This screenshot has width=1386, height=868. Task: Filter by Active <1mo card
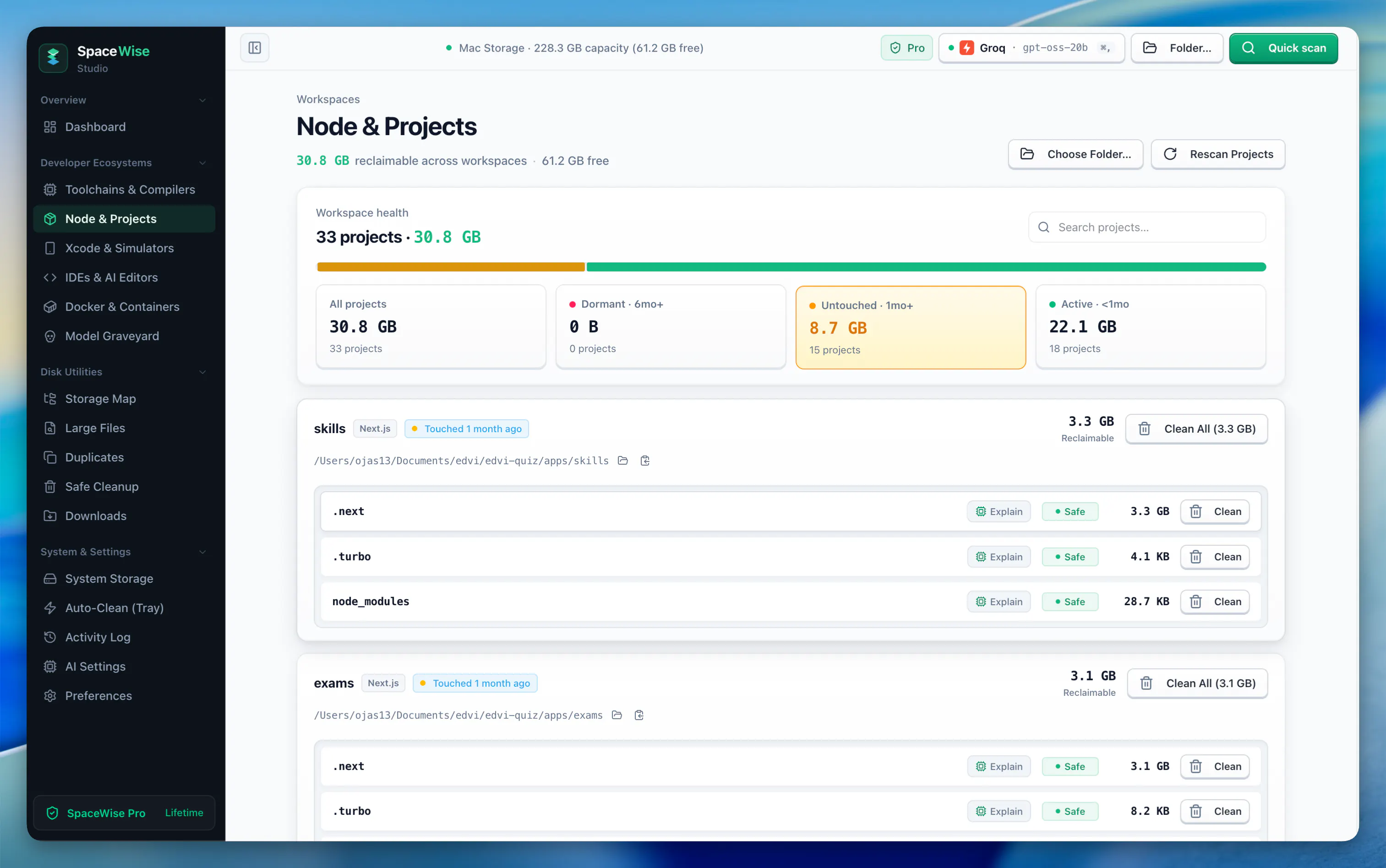coord(1151,327)
